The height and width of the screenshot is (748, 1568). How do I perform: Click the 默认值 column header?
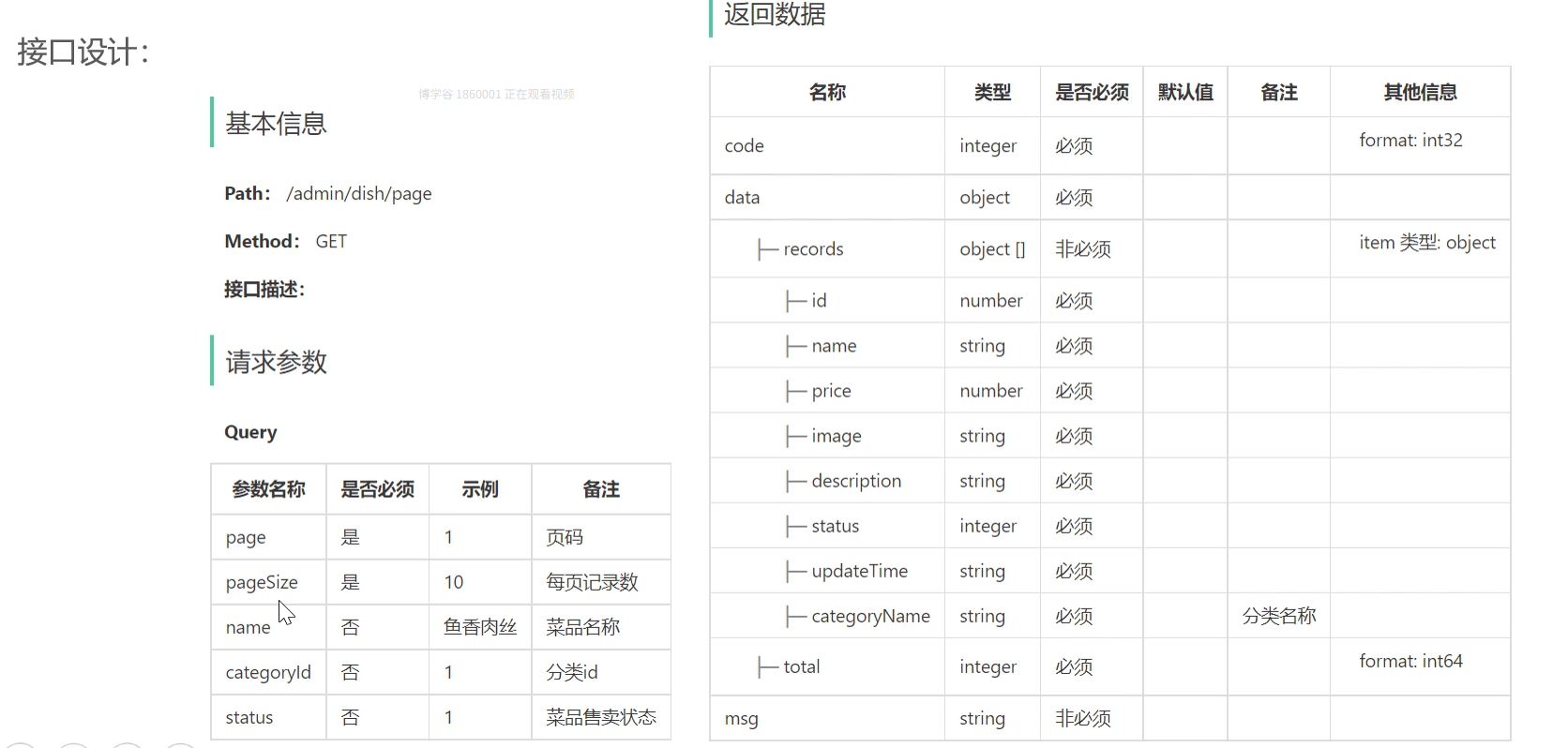pyautogui.click(x=1185, y=92)
